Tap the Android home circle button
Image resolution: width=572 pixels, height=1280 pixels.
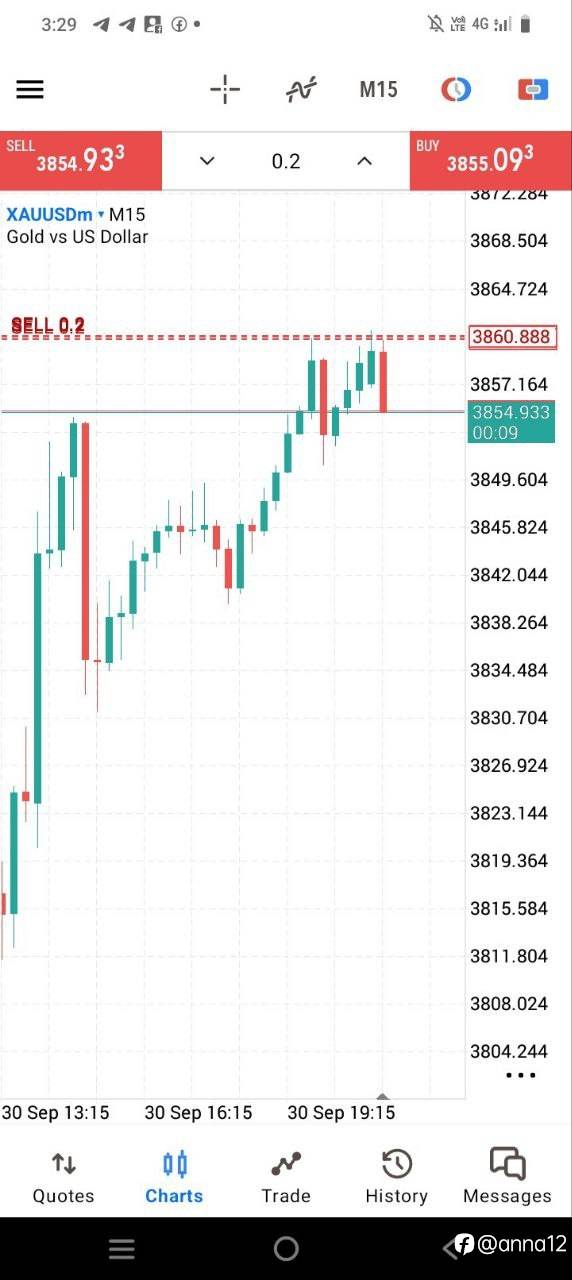pos(286,1248)
